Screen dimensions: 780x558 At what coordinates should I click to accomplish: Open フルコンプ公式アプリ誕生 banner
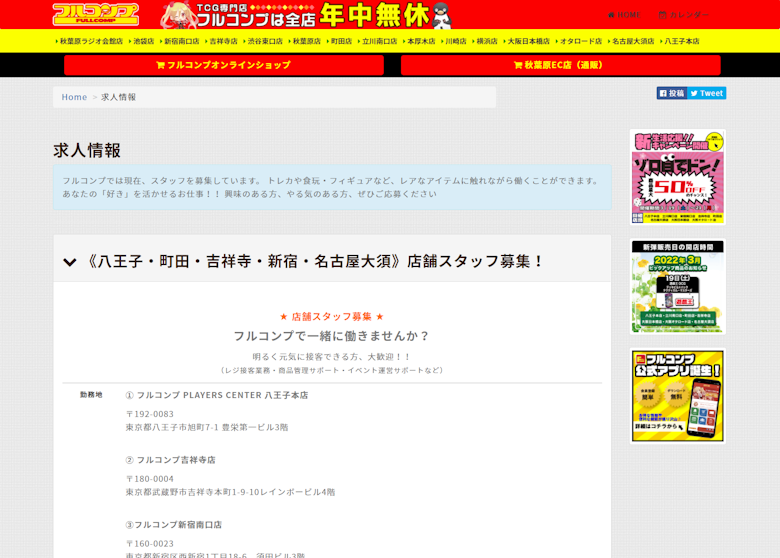(x=678, y=396)
